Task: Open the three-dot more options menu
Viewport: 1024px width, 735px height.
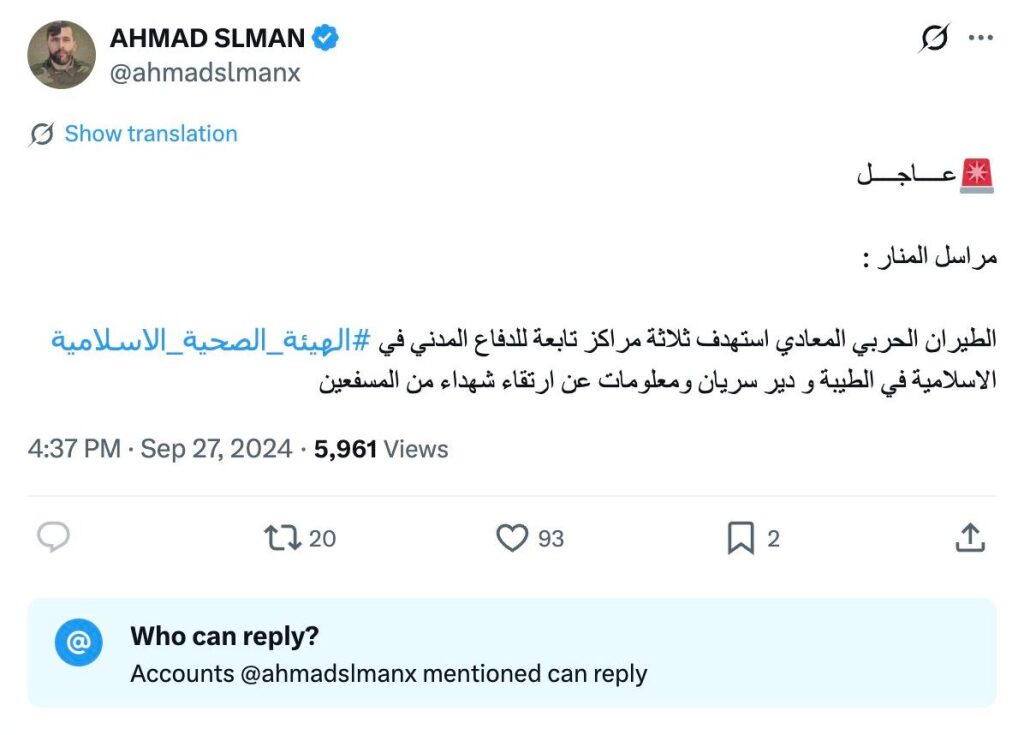Action: point(981,39)
